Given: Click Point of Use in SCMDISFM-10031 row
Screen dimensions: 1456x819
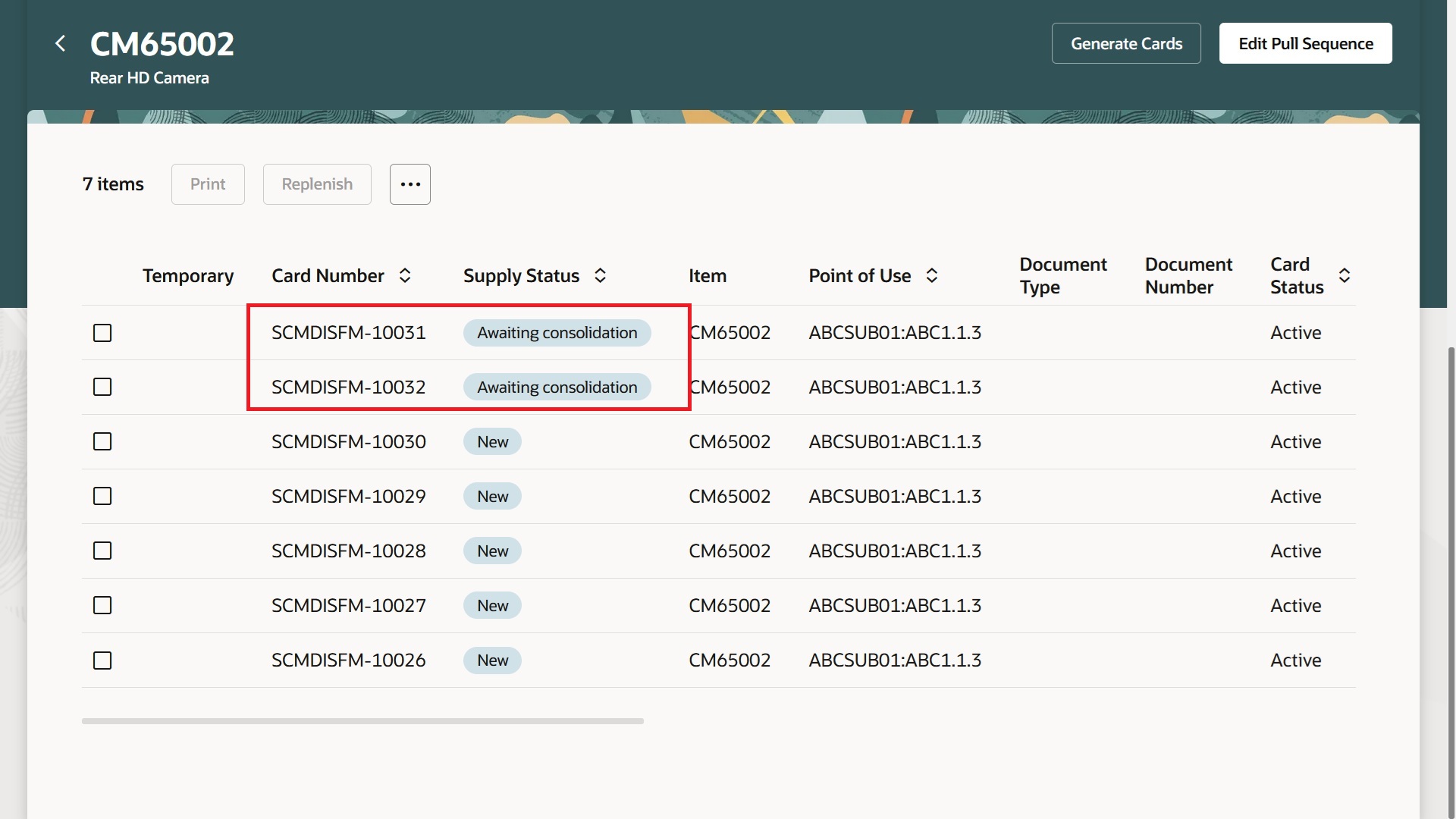Looking at the screenshot, I should (x=895, y=333).
